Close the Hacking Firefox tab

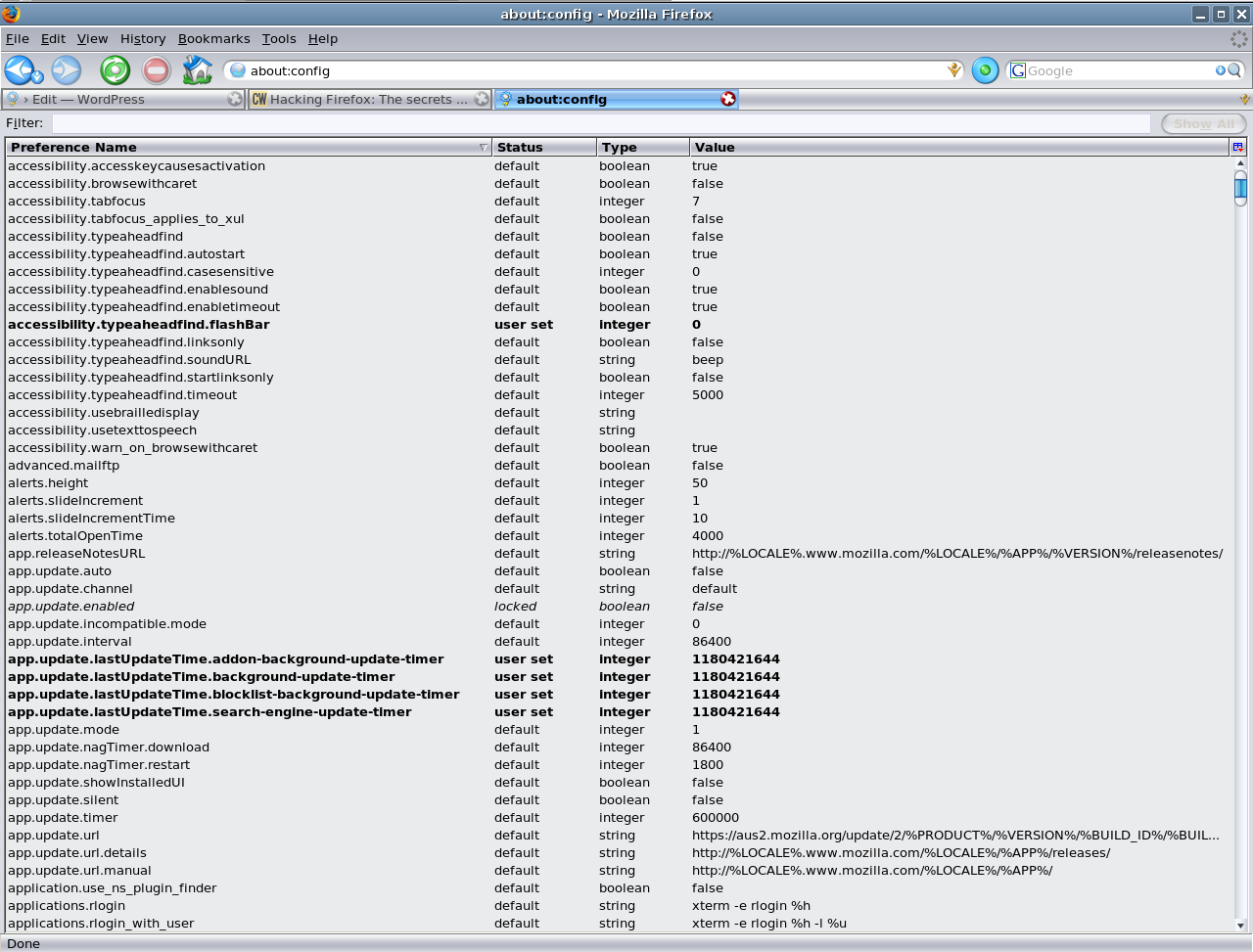pyautogui.click(x=482, y=99)
